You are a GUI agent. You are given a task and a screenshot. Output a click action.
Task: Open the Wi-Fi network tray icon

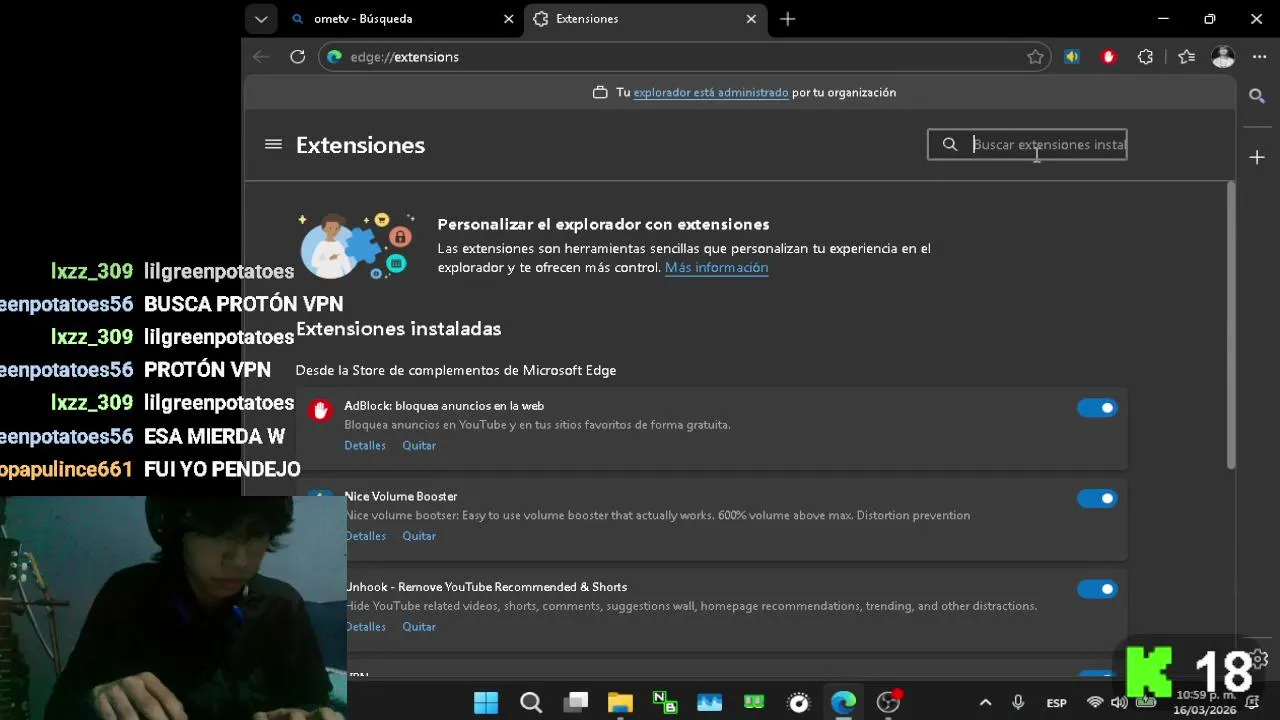click(x=1095, y=703)
